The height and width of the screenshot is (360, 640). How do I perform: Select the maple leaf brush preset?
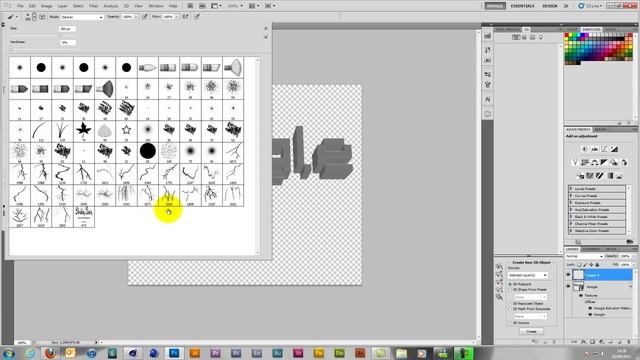(x=84, y=130)
